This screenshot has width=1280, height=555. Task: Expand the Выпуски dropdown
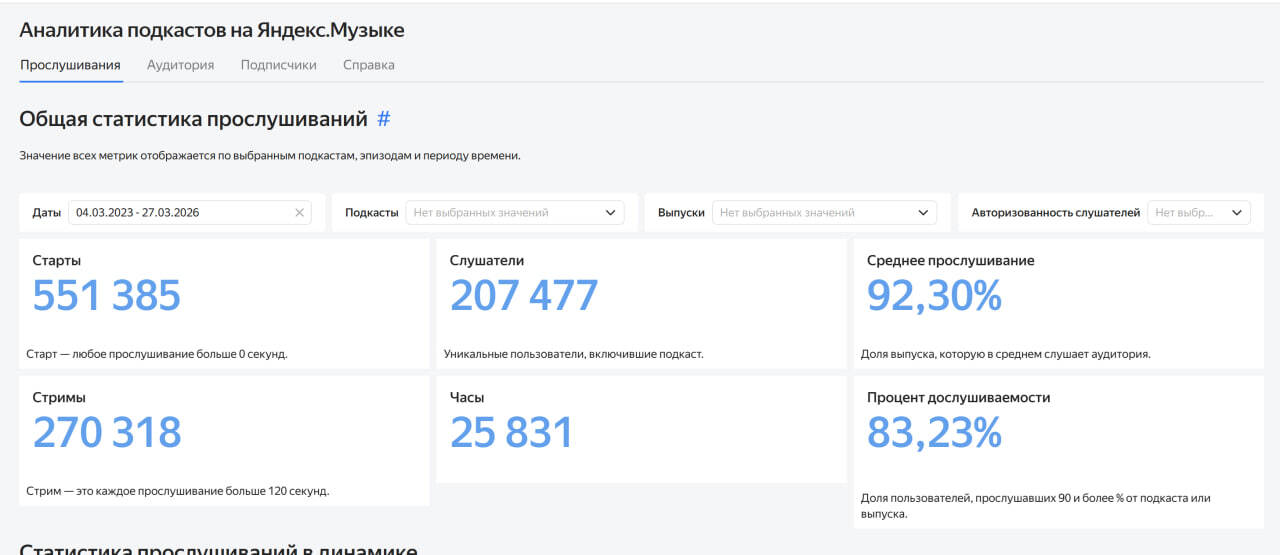pos(824,212)
